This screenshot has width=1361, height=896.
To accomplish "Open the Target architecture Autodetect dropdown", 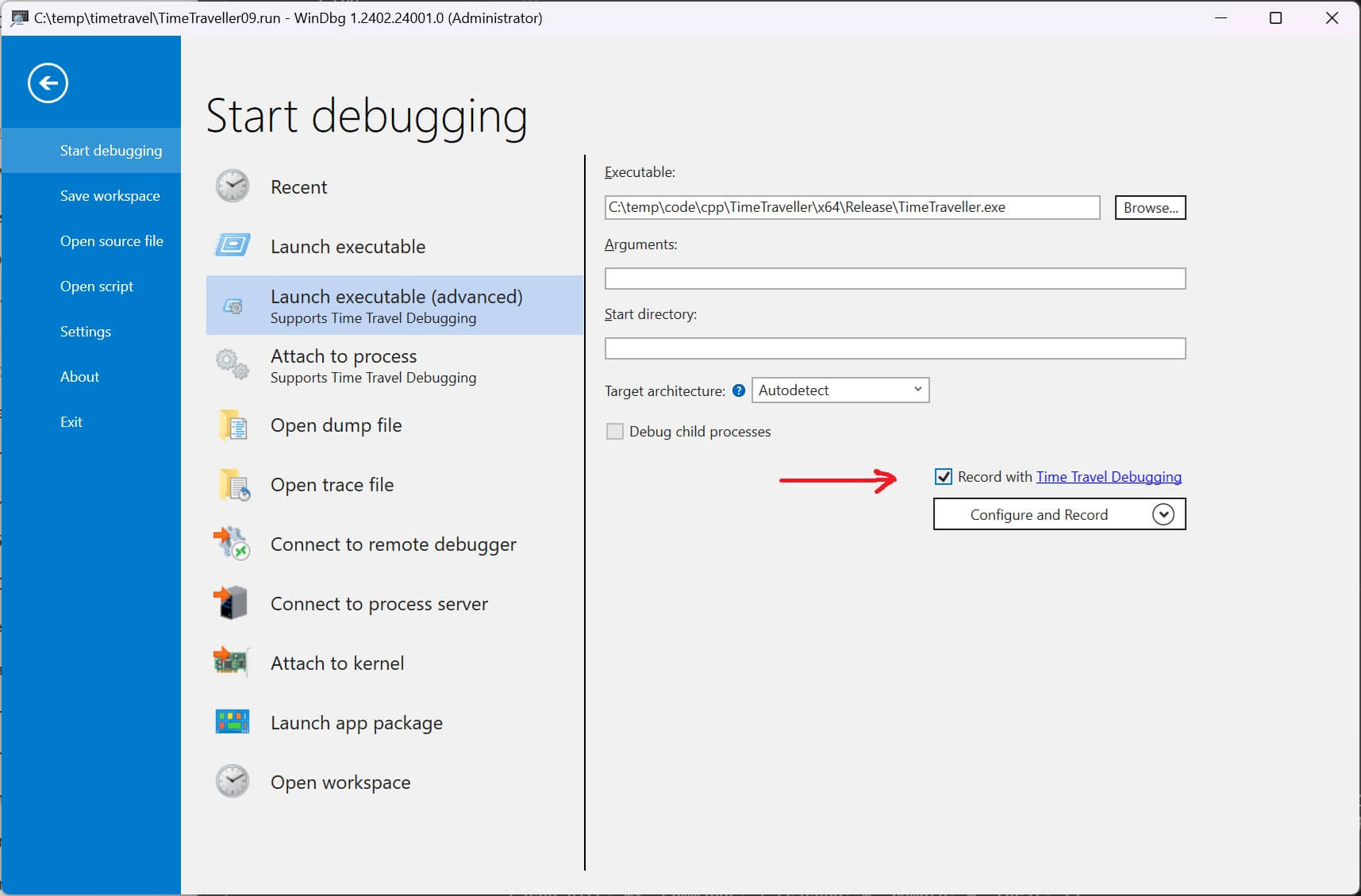I will (x=840, y=390).
